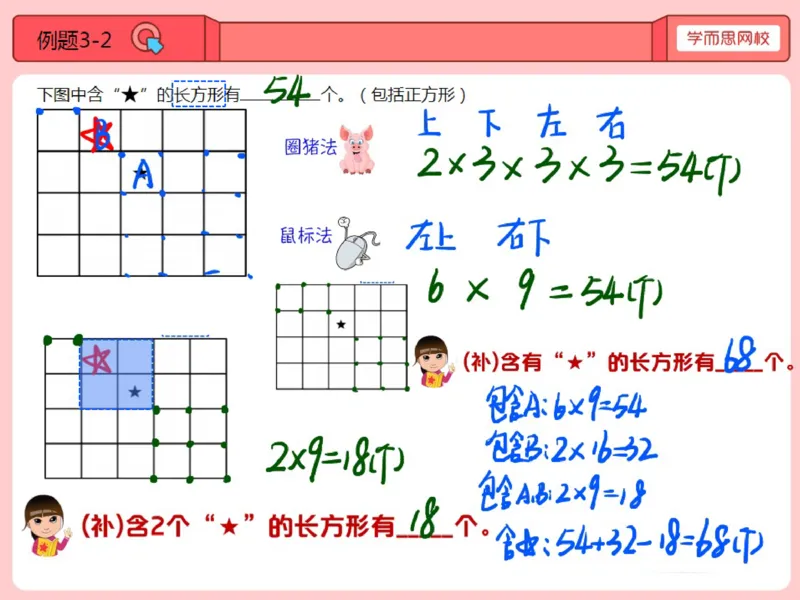Click the pink pig picture
This screenshot has width=800, height=600.
pos(357,149)
